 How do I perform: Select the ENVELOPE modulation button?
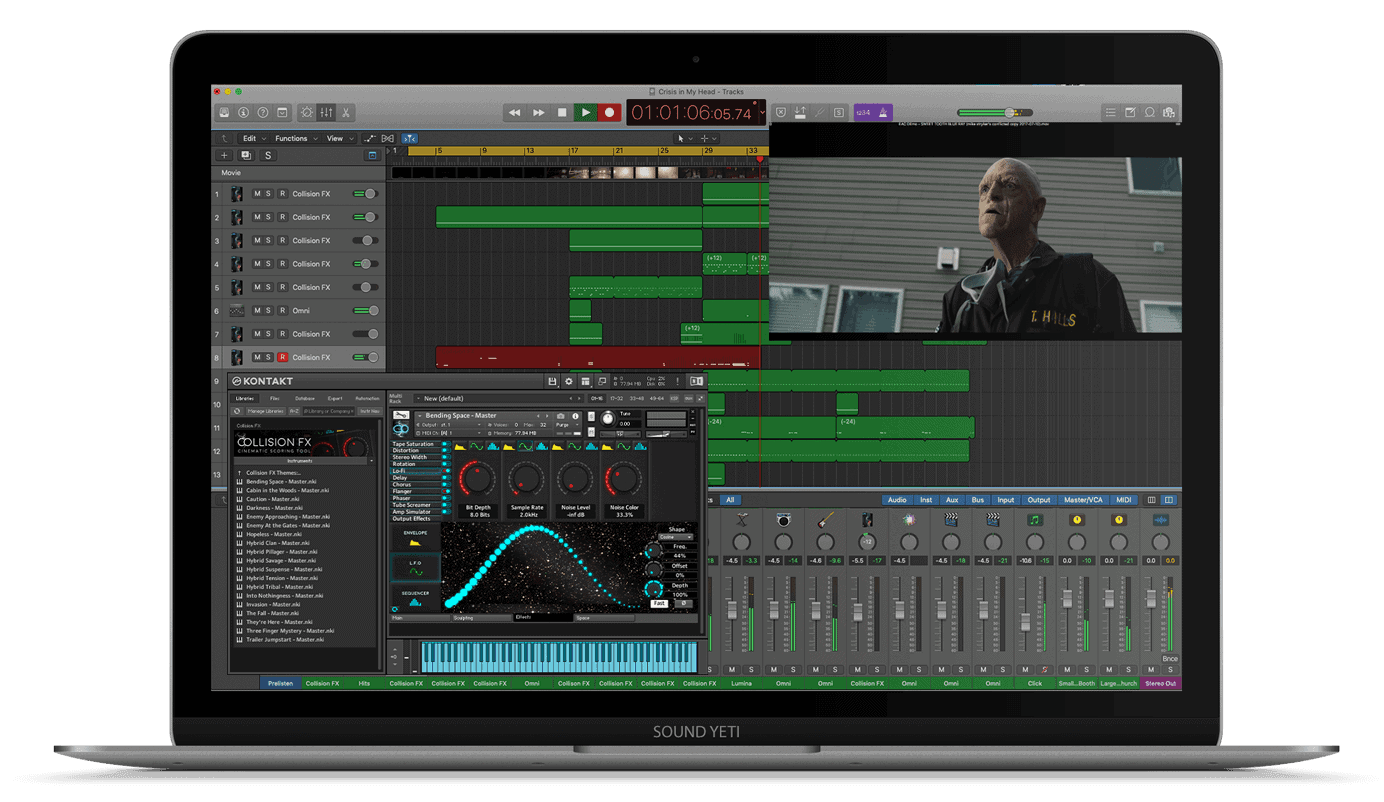[x=415, y=539]
